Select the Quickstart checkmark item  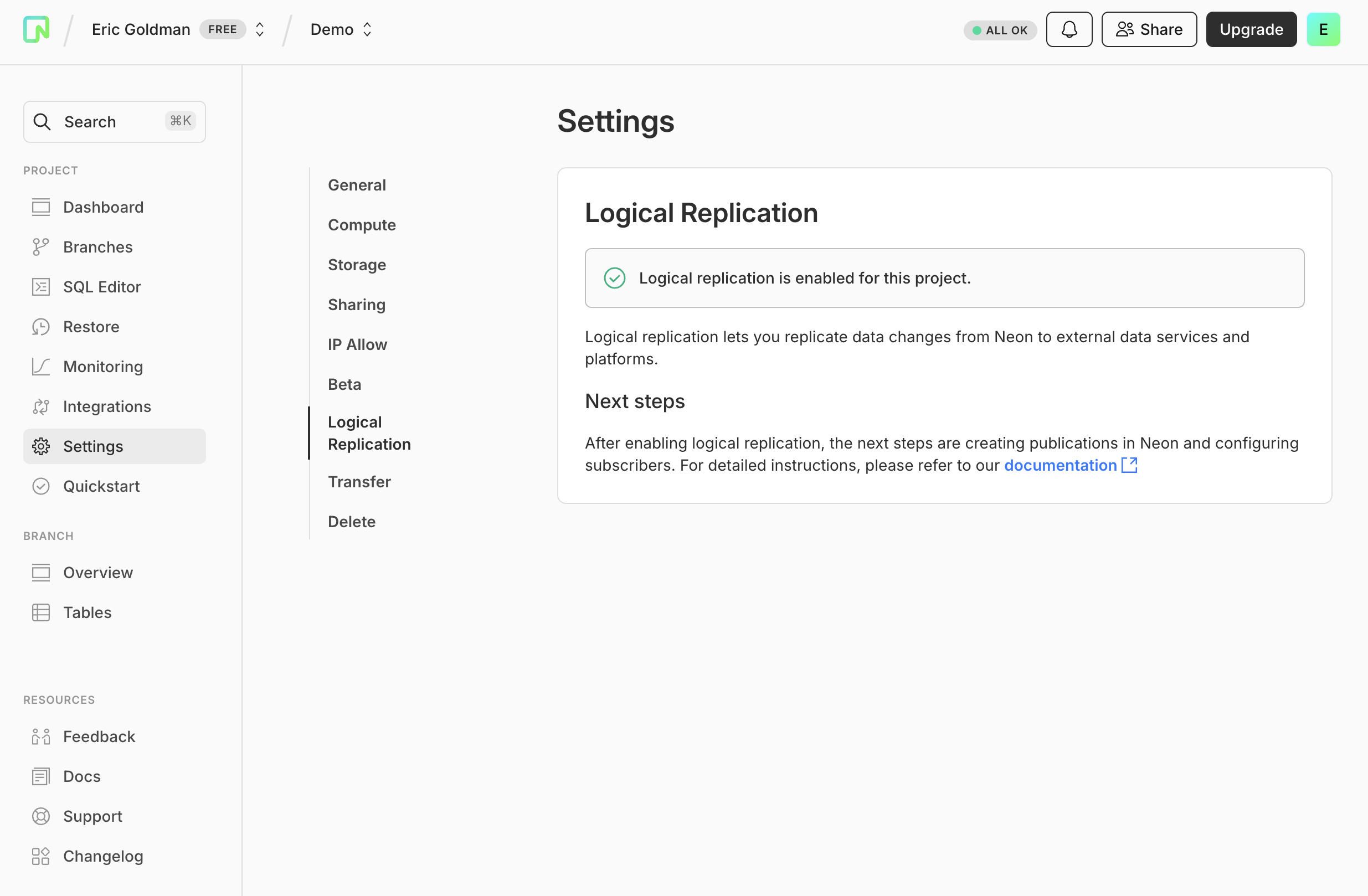[101, 486]
